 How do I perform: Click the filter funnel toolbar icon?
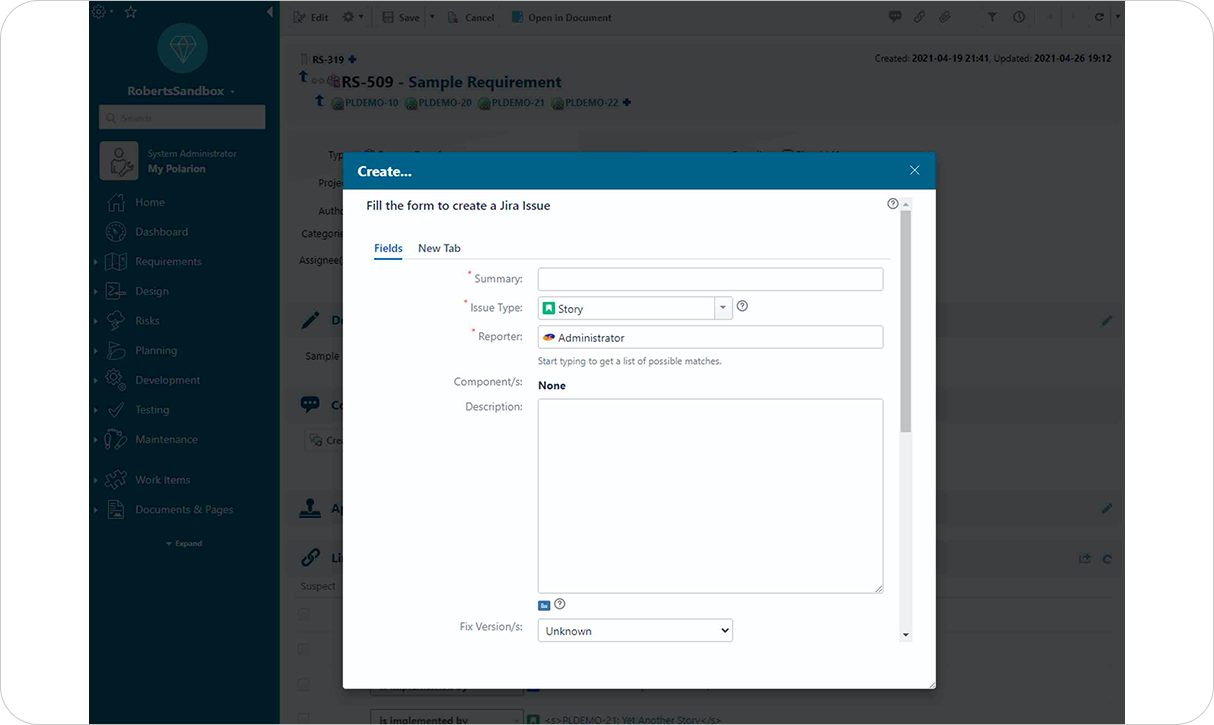coord(992,17)
